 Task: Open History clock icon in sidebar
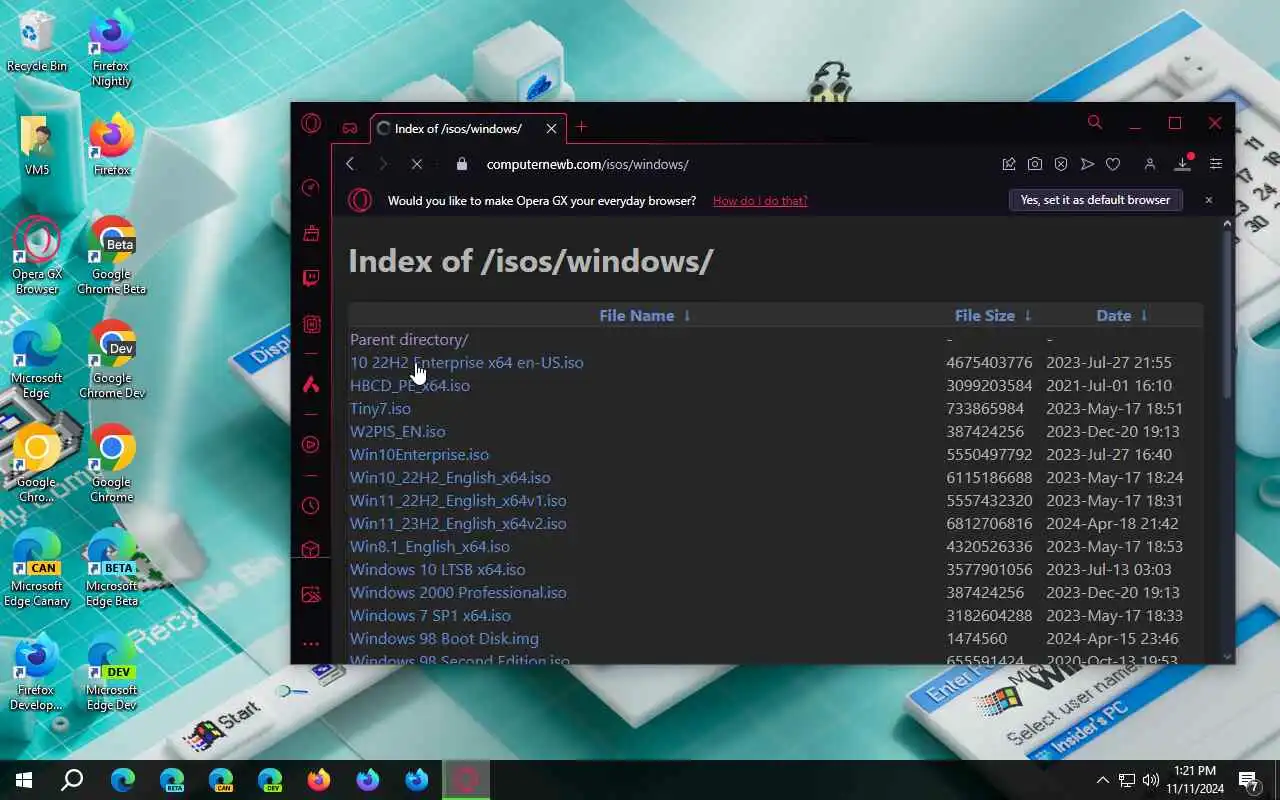tap(311, 506)
